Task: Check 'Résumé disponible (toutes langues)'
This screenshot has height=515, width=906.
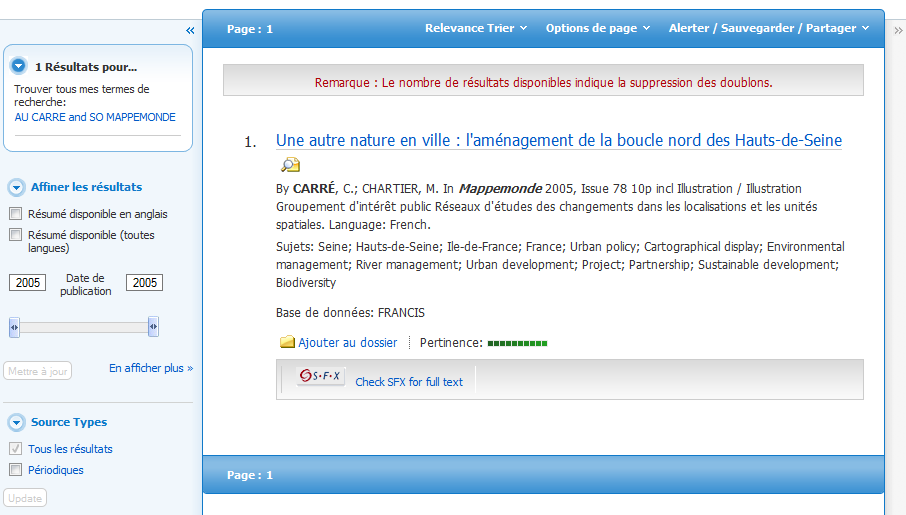Action: pyautogui.click(x=16, y=235)
